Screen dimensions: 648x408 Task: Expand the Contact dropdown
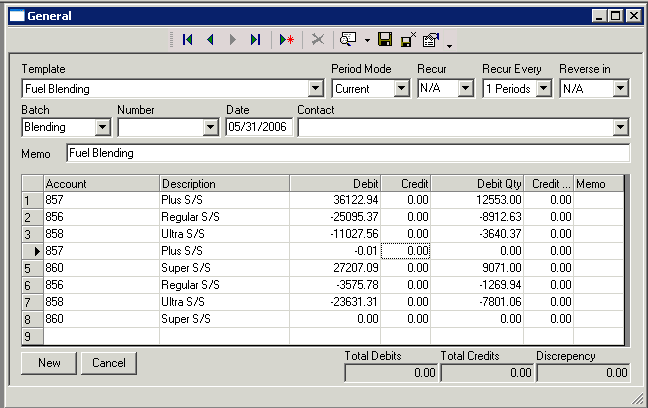pos(620,127)
